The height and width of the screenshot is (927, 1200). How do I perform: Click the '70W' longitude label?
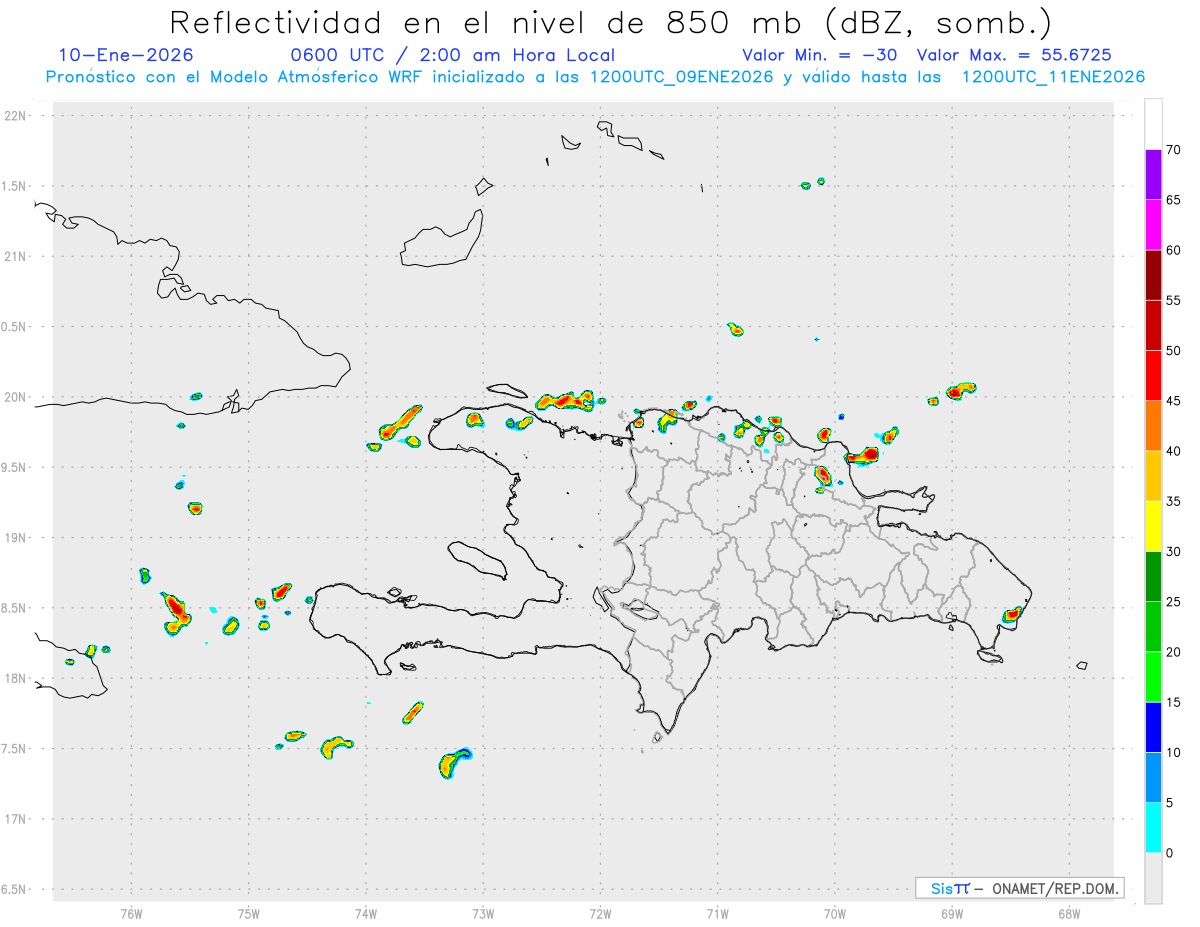[x=834, y=914]
